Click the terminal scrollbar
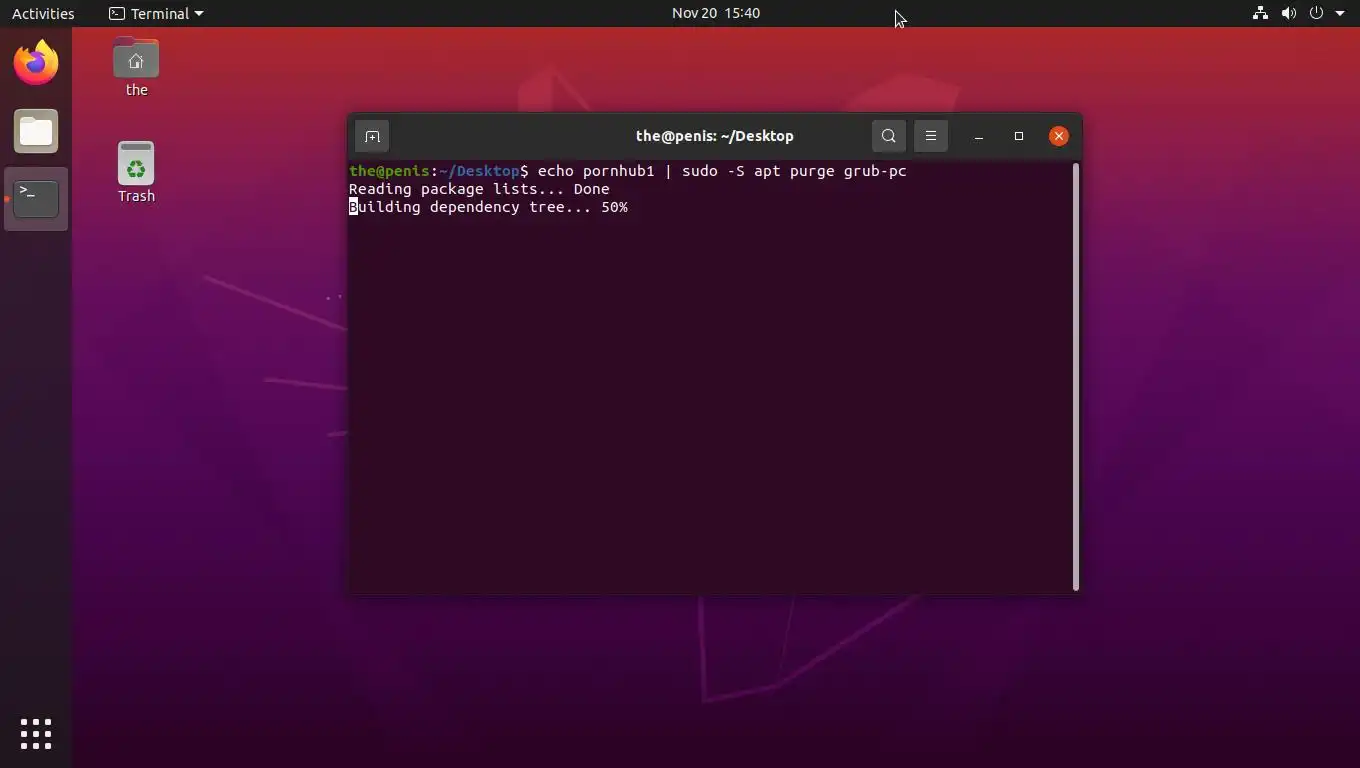The image size is (1360, 768). [1076, 377]
